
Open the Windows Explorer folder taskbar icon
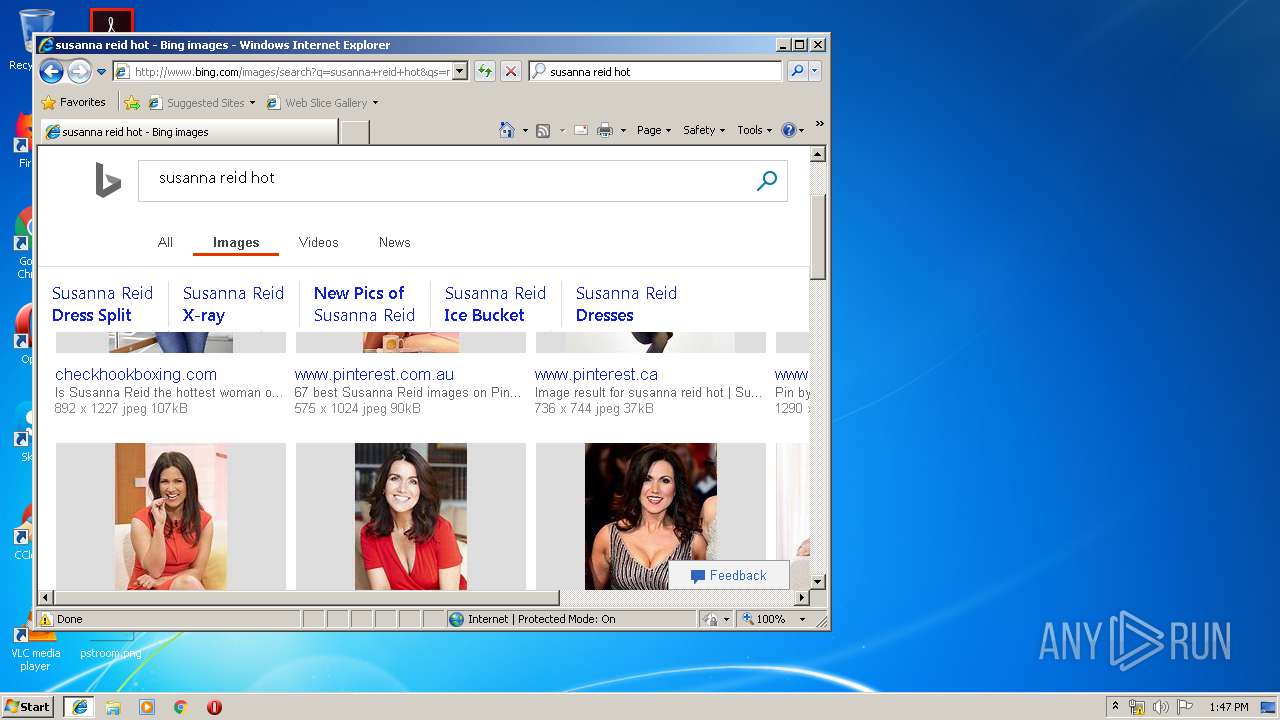[113, 706]
